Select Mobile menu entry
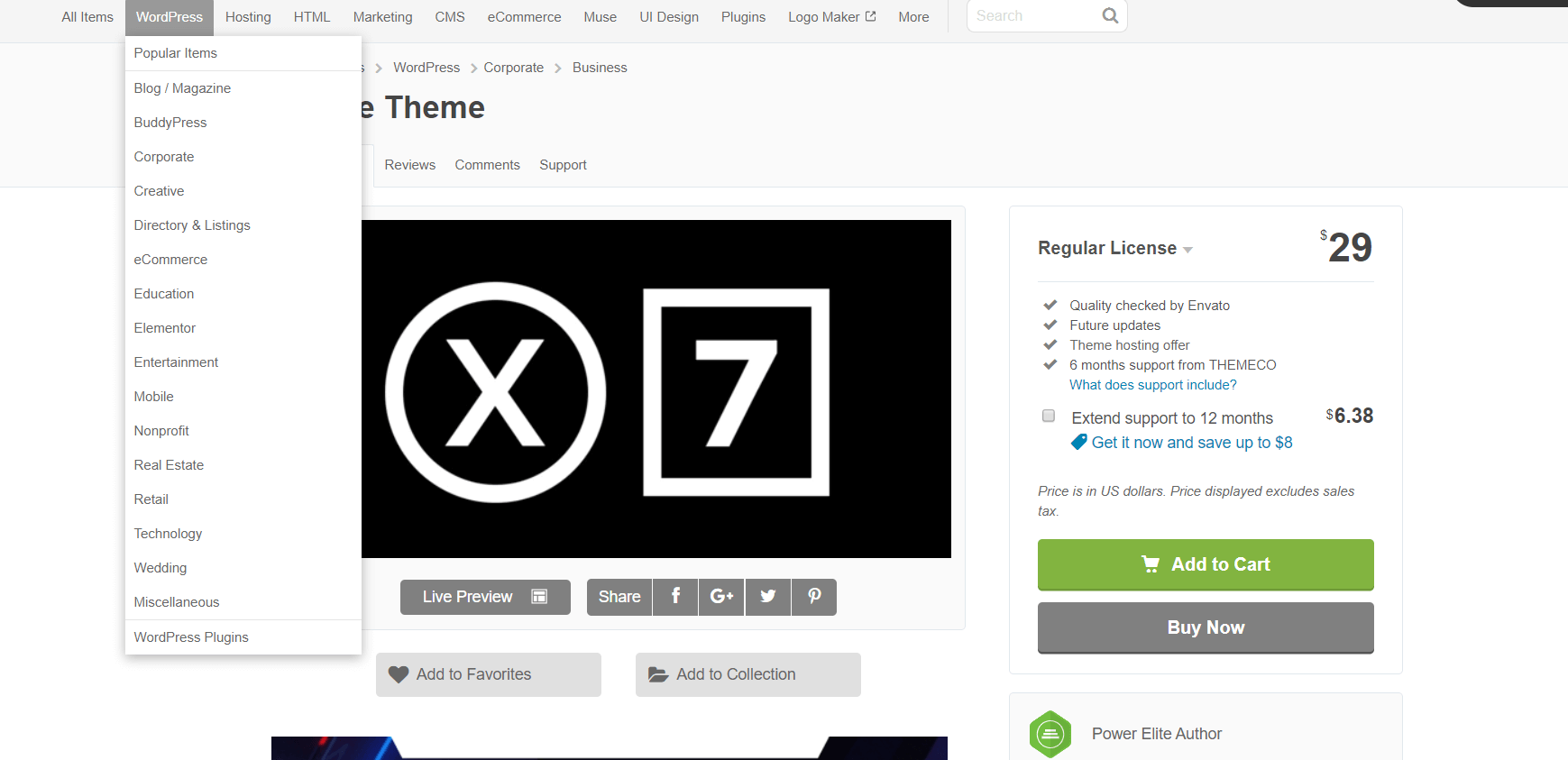1568x760 pixels. click(x=243, y=397)
